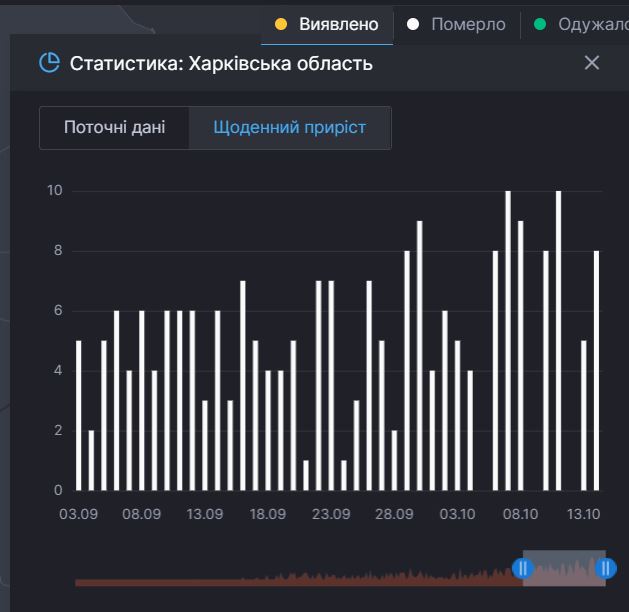Click the pie chart statistics icon
This screenshot has height=612, width=629.
pos(49,63)
